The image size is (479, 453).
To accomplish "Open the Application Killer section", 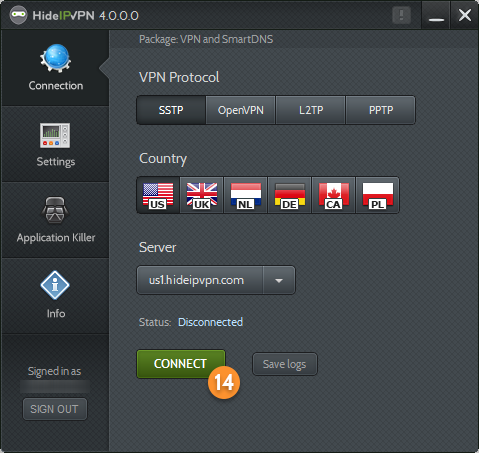I will click(x=55, y=220).
